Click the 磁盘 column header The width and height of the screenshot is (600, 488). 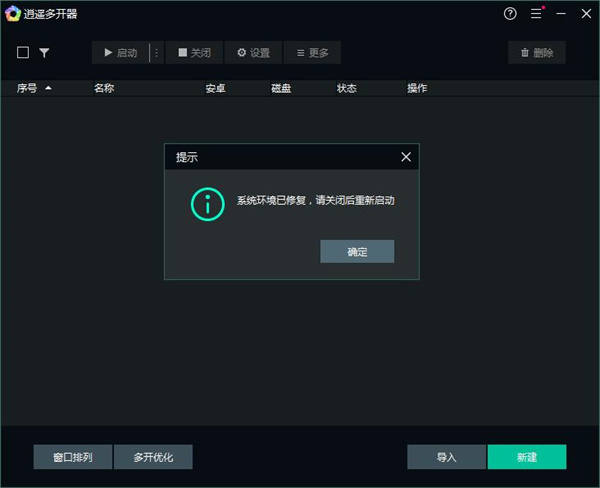(x=281, y=88)
